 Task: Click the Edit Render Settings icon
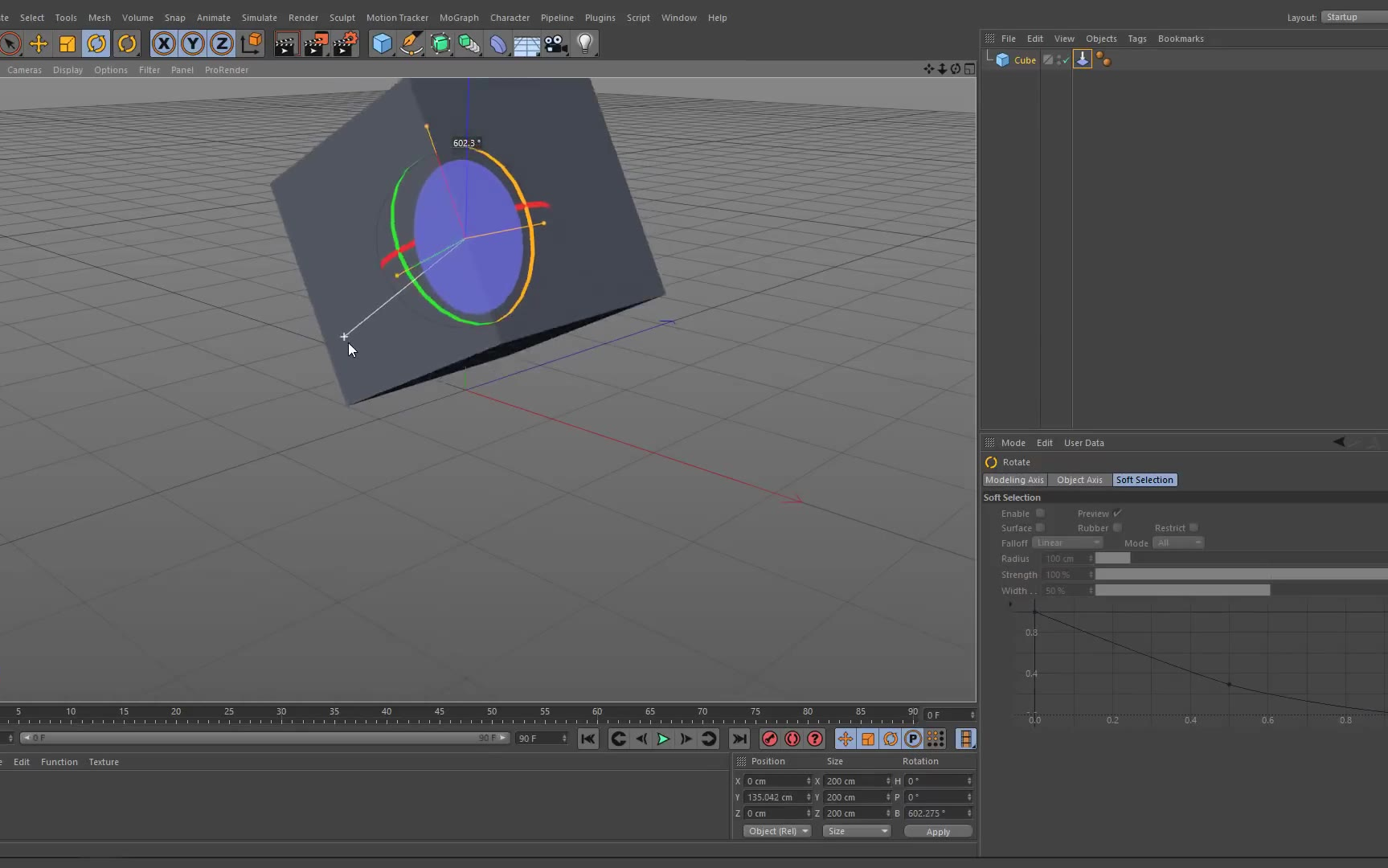click(346, 44)
